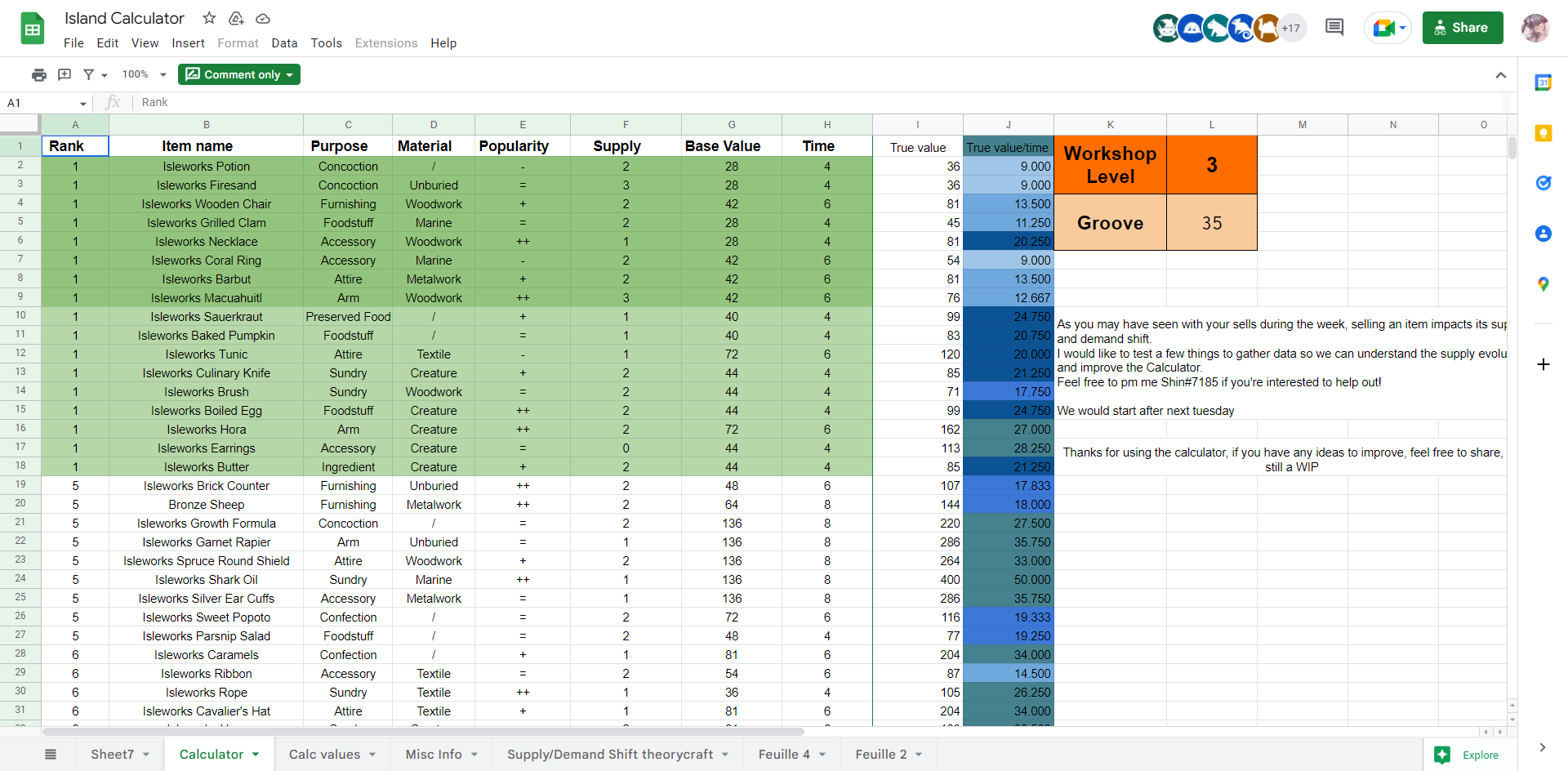This screenshot has height=771, width=1568.
Task: Select column B header
Action: [x=207, y=125]
